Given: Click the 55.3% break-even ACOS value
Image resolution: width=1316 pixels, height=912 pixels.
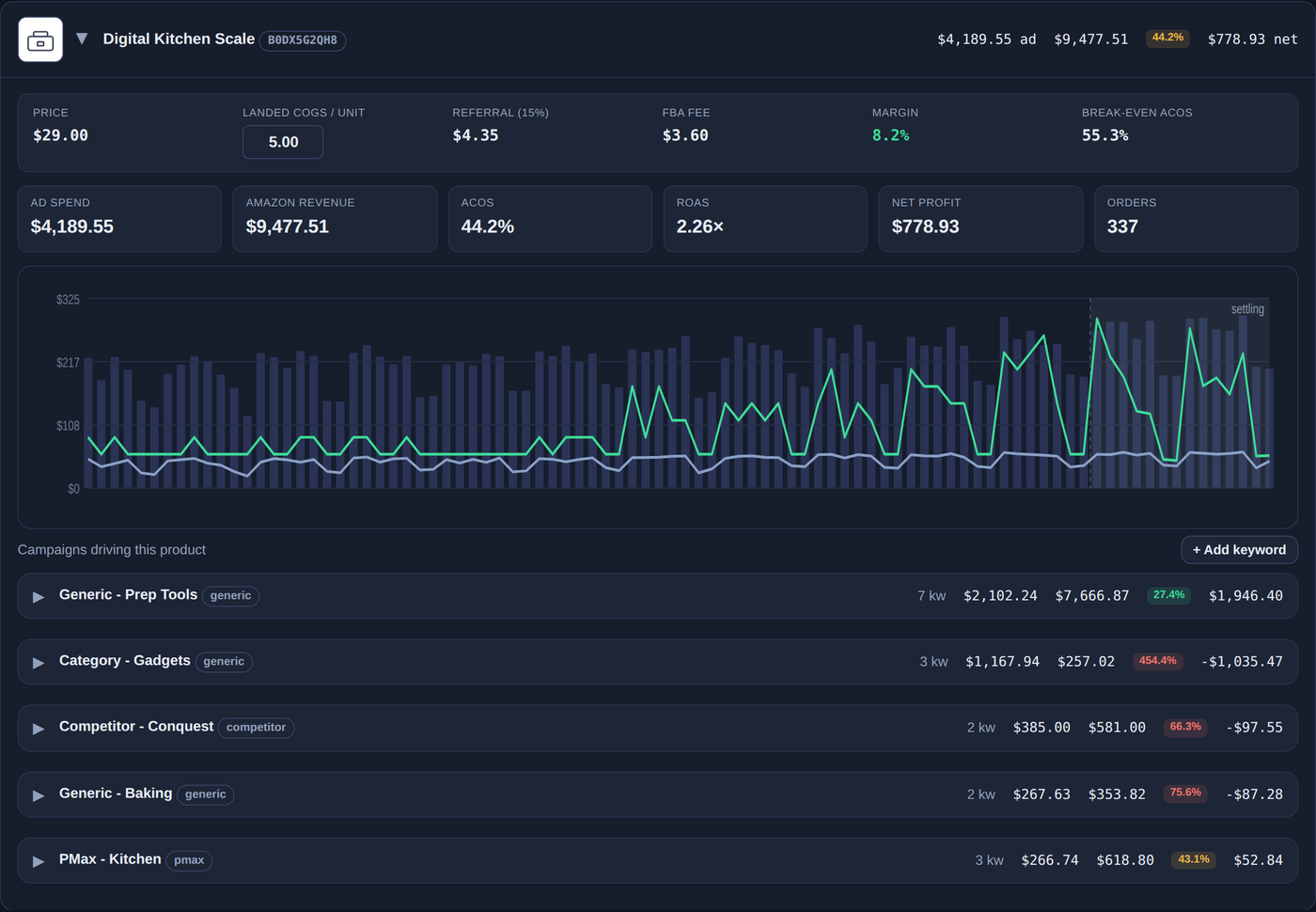Looking at the screenshot, I should click(1104, 135).
